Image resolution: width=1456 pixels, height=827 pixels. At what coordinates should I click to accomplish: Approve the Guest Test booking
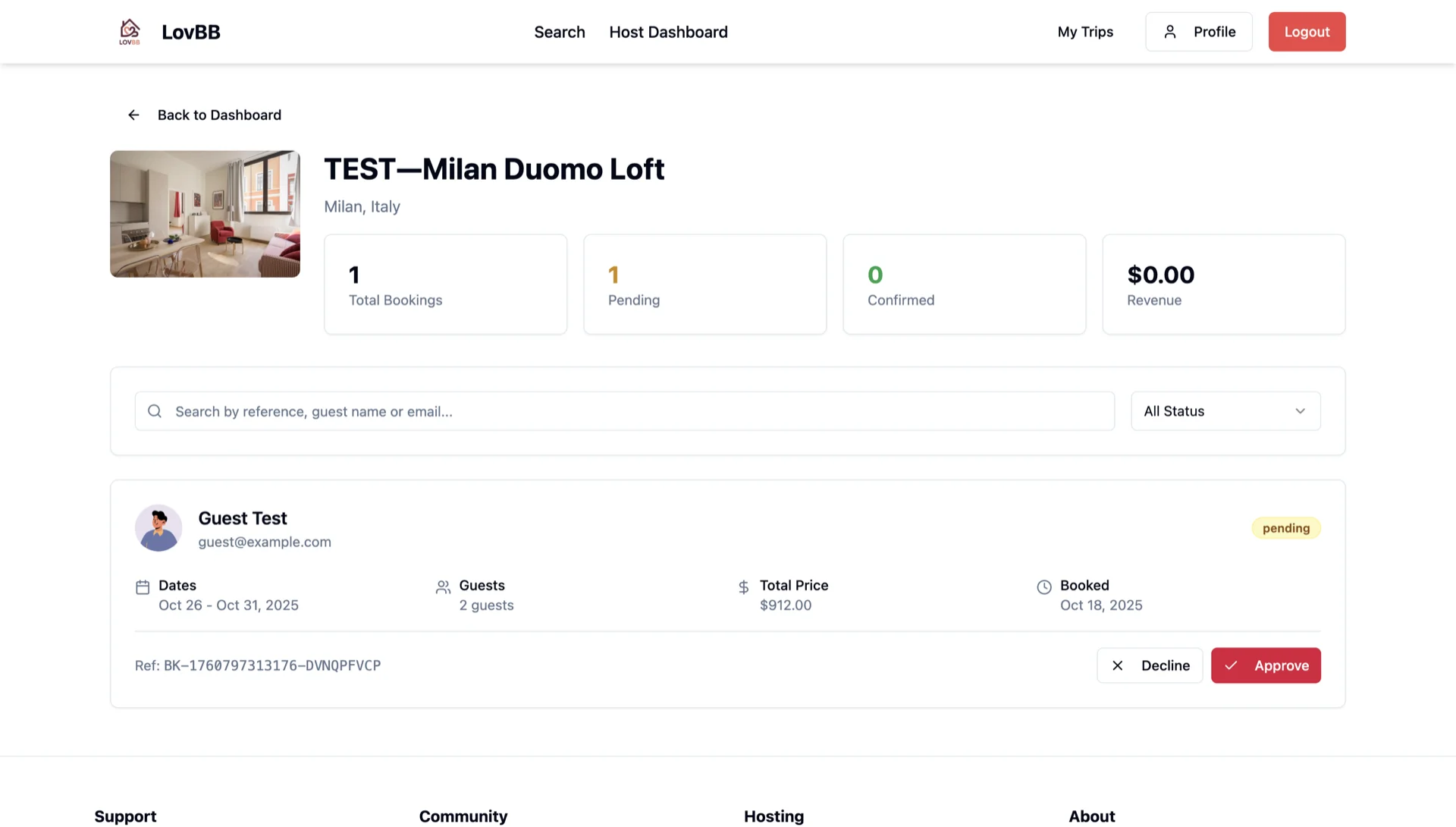(x=1266, y=665)
